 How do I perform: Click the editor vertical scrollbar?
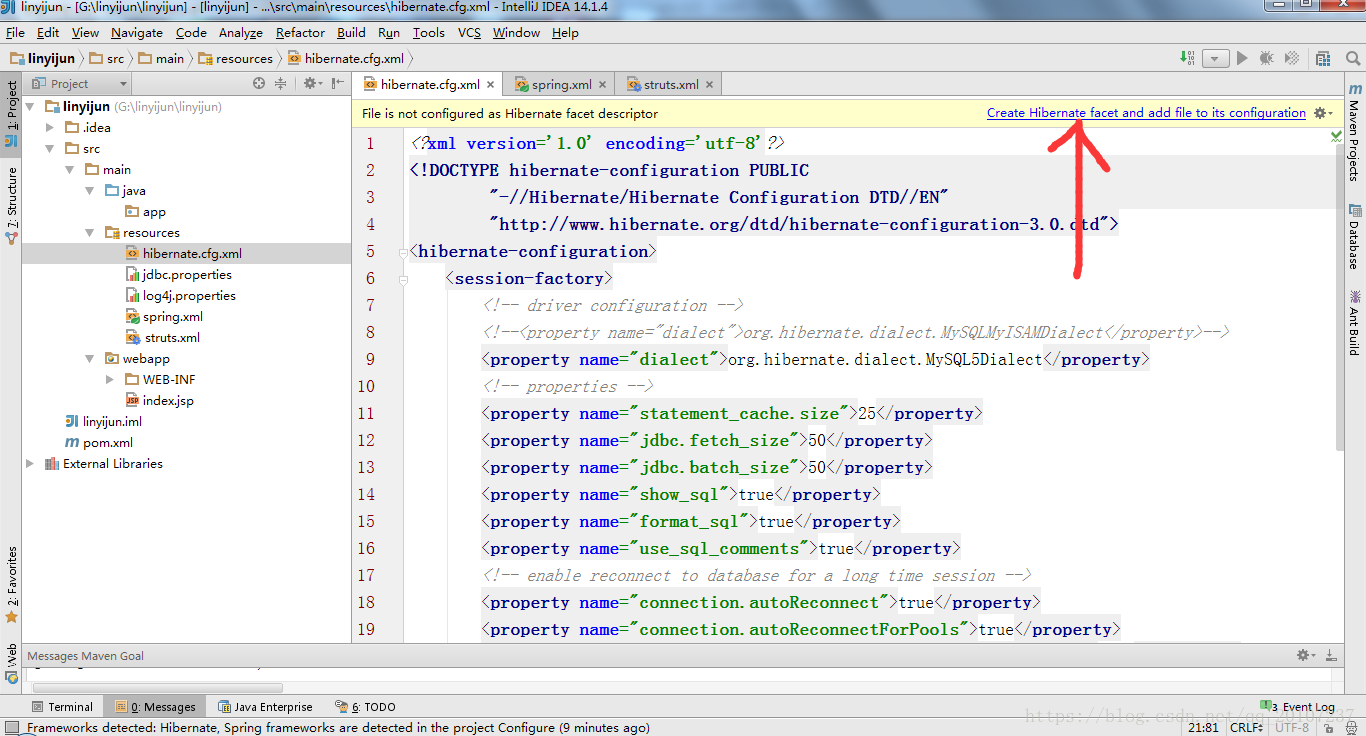1340,300
